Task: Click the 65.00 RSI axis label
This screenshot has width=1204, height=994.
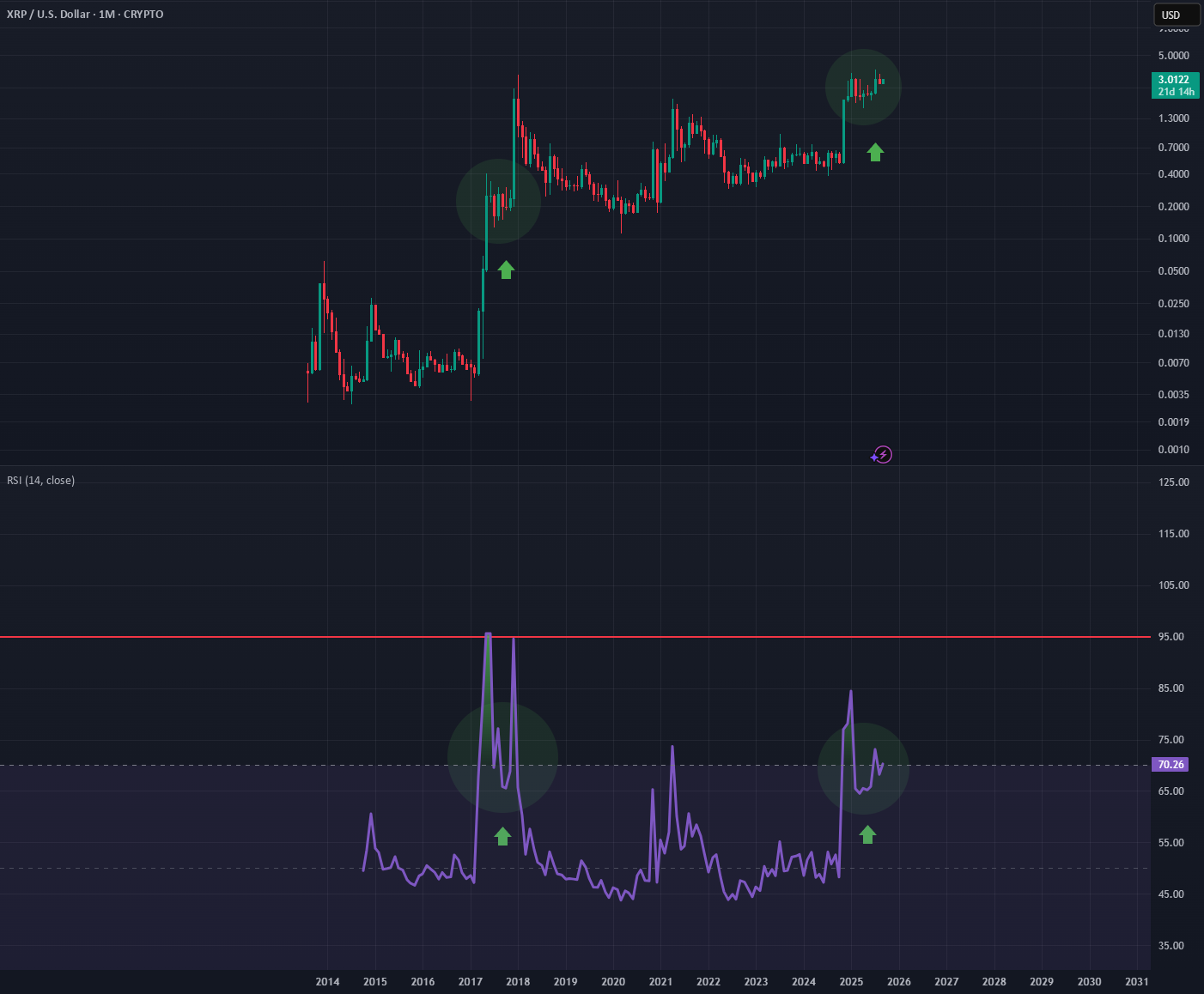Action: point(1171,791)
